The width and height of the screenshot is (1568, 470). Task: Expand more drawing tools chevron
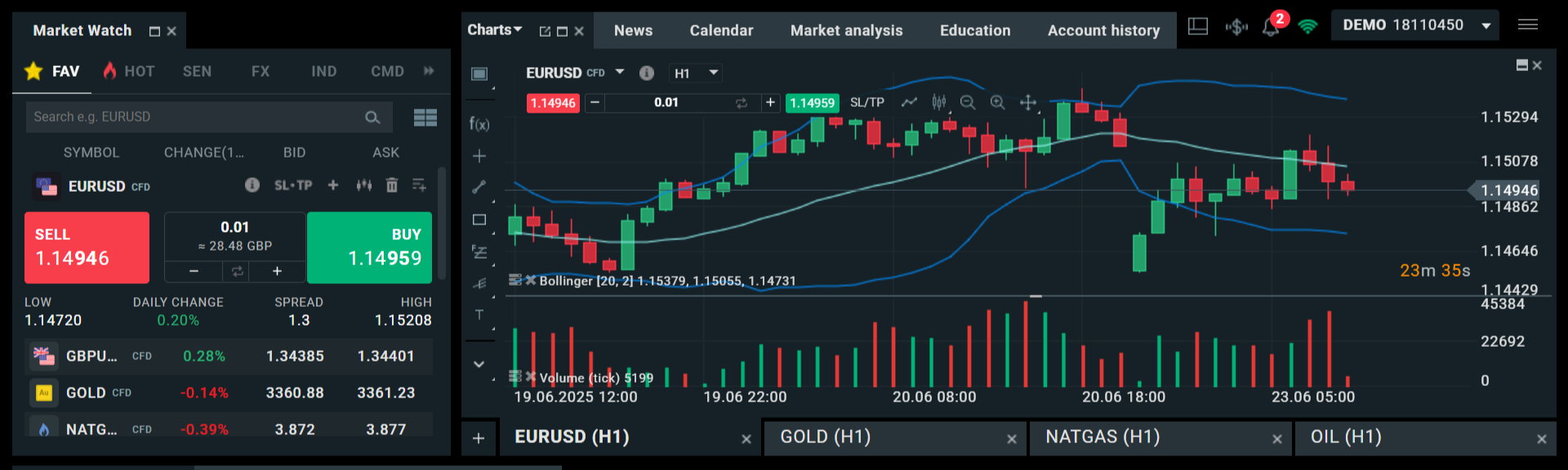pos(479,364)
